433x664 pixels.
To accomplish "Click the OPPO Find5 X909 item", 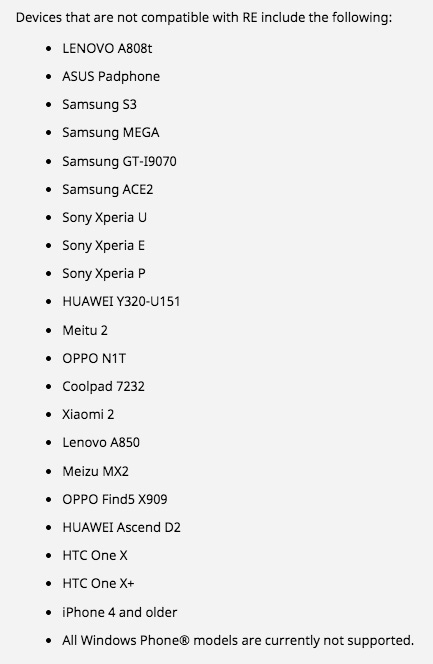I will click(115, 499).
